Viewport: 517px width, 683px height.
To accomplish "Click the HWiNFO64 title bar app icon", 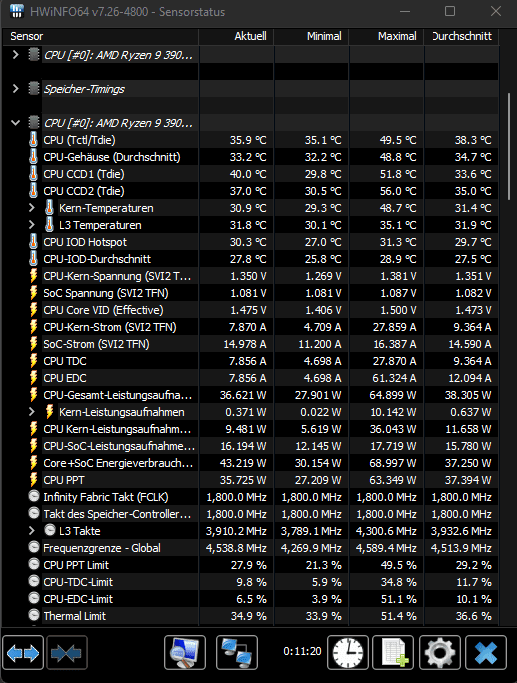I will (16, 11).
